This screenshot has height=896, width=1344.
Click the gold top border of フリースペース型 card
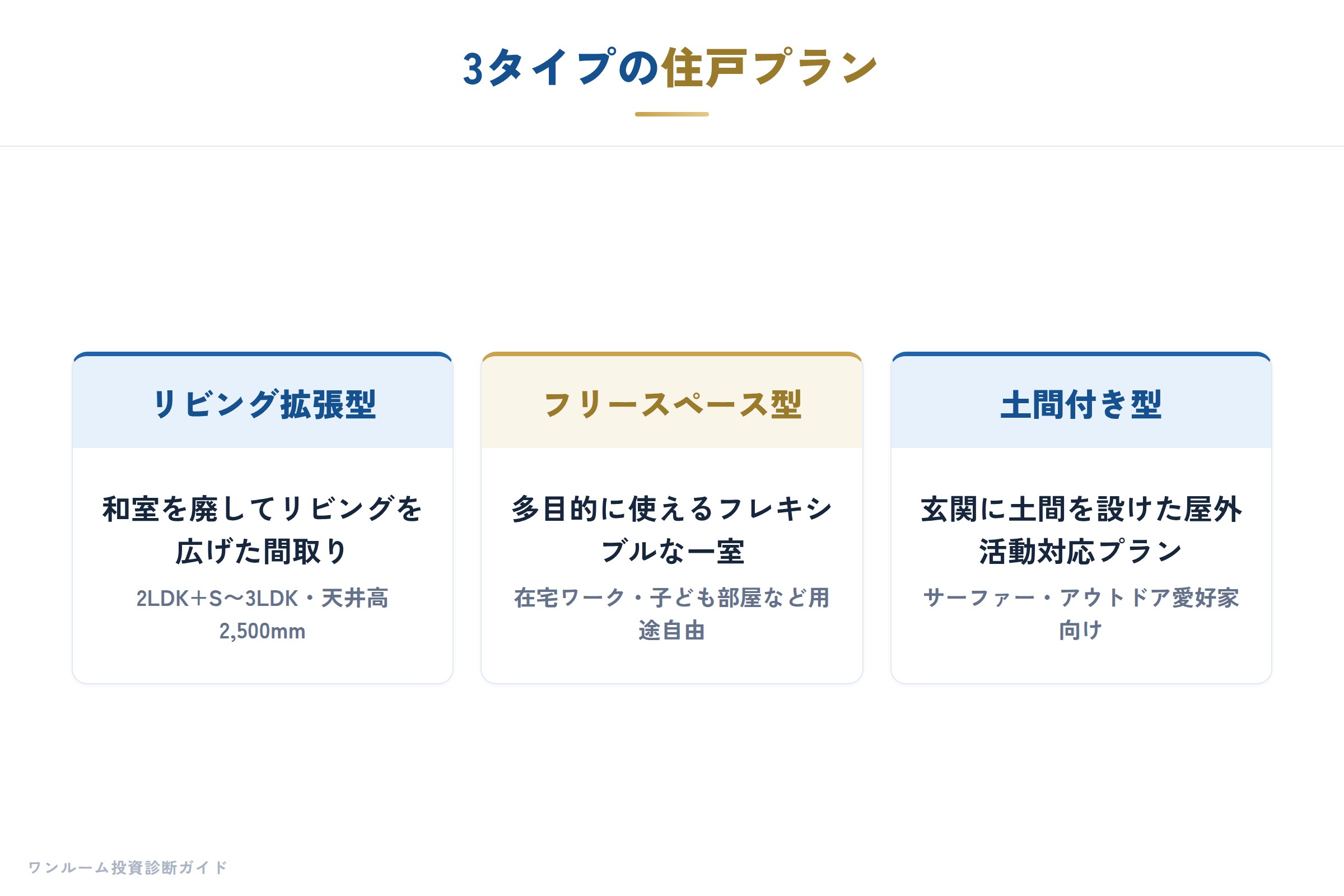tap(672, 354)
